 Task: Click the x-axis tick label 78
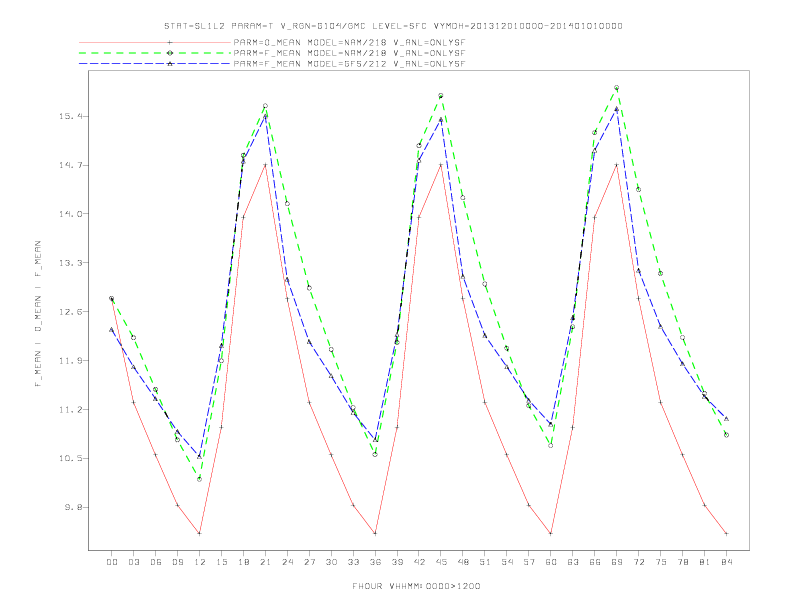(682, 562)
